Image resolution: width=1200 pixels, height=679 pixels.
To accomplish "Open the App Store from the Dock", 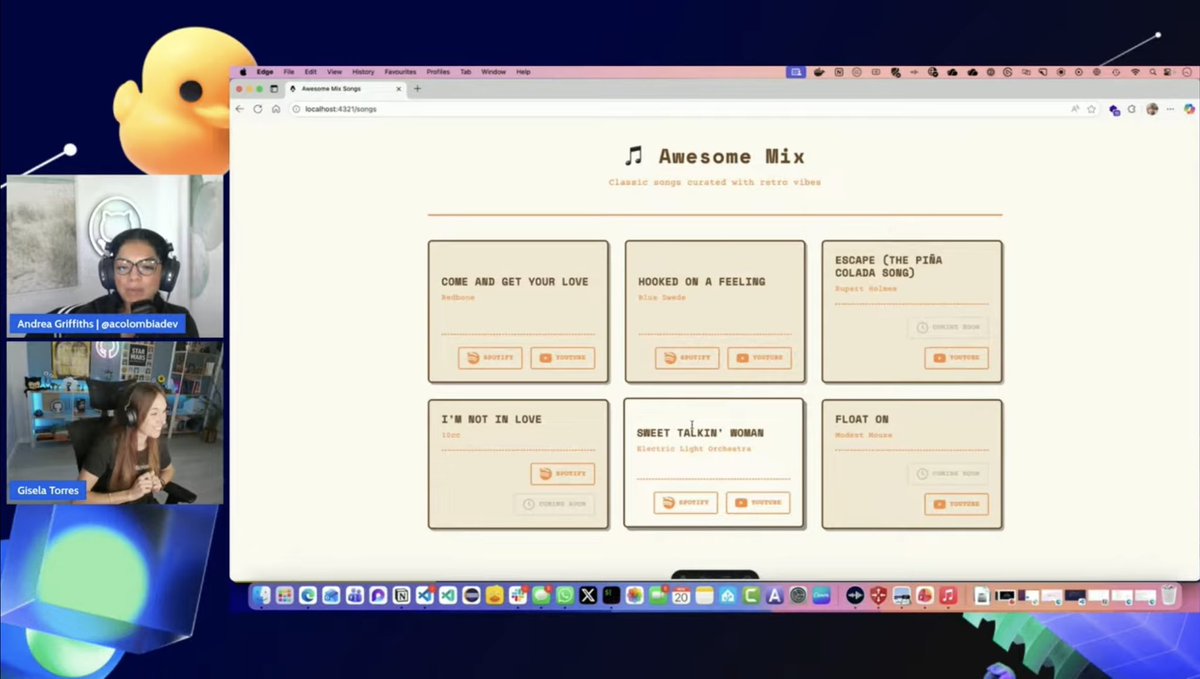I will [x=775, y=595].
